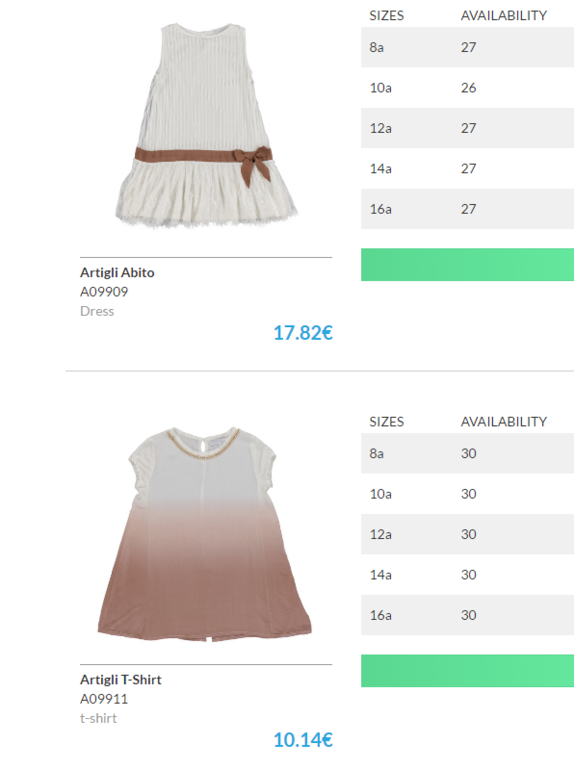Click the green button under the dress sizes
The height and width of the screenshot is (770, 574).
coord(467,265)
